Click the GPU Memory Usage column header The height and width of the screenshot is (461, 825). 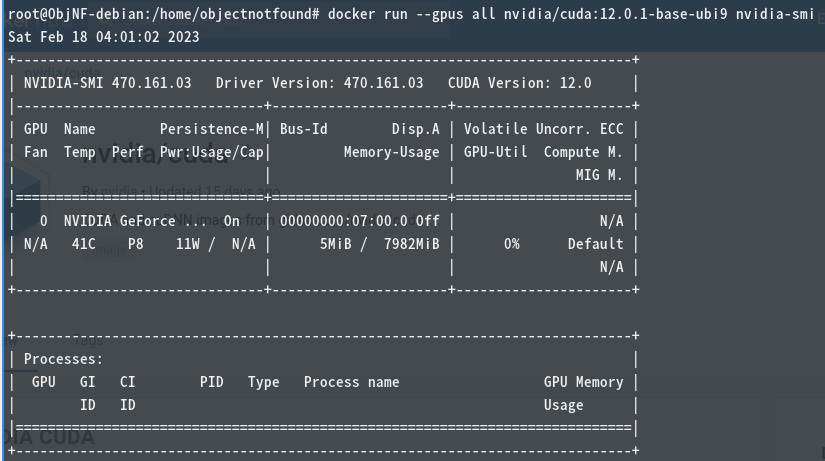[x=583, y=394]
